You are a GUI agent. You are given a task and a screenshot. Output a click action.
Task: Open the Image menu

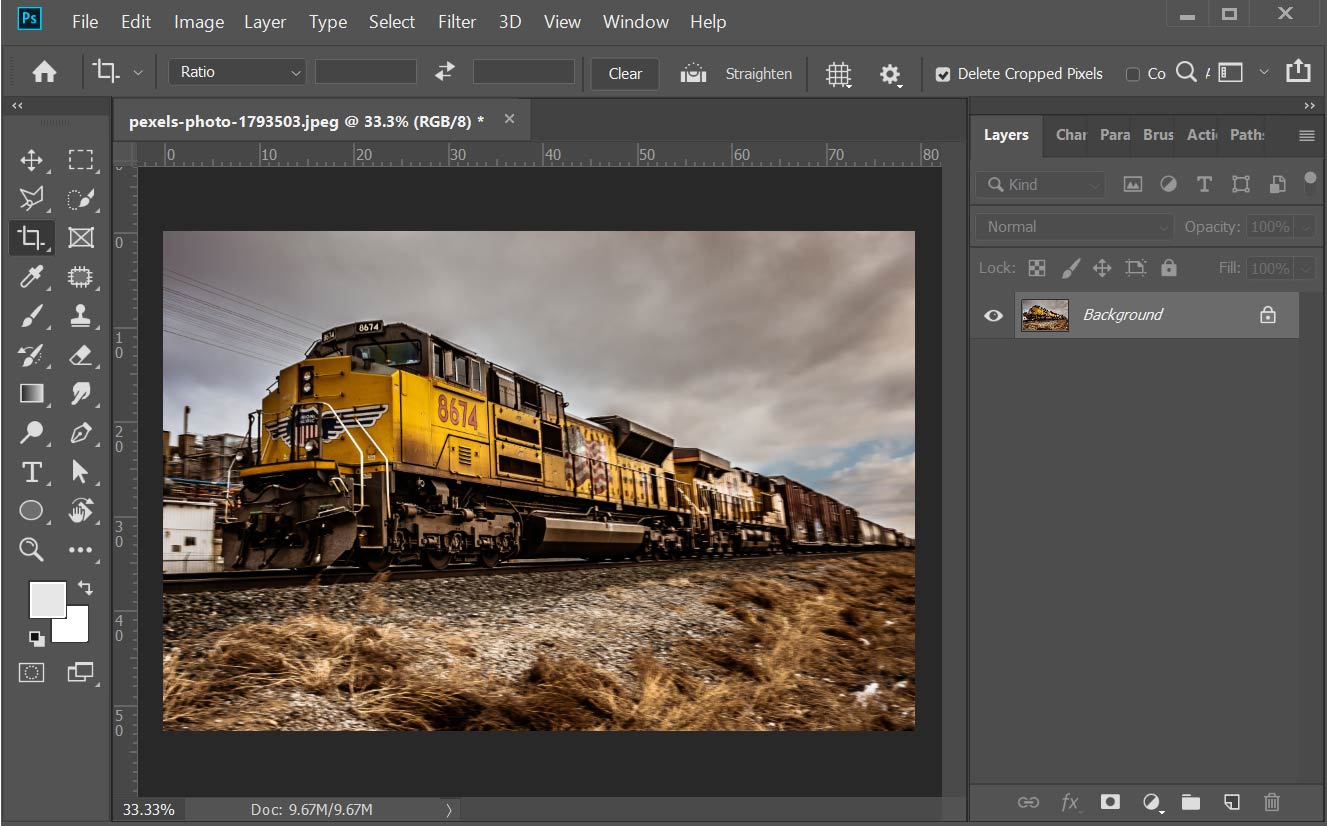click(198, 21)
